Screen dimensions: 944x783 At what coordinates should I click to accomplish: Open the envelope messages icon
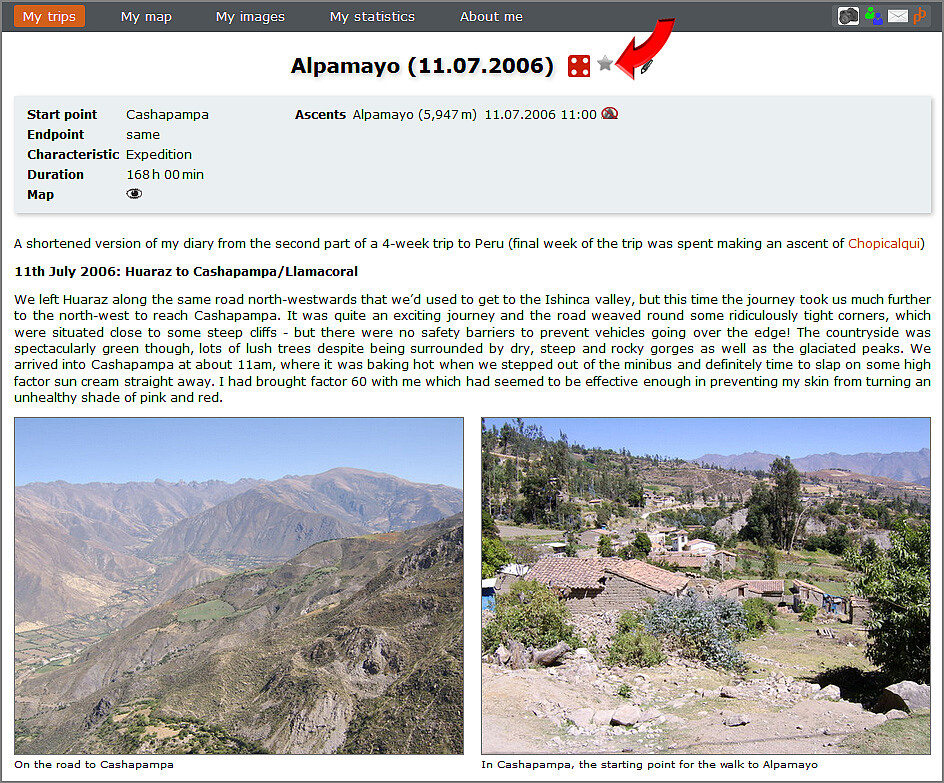pos(898,16)
